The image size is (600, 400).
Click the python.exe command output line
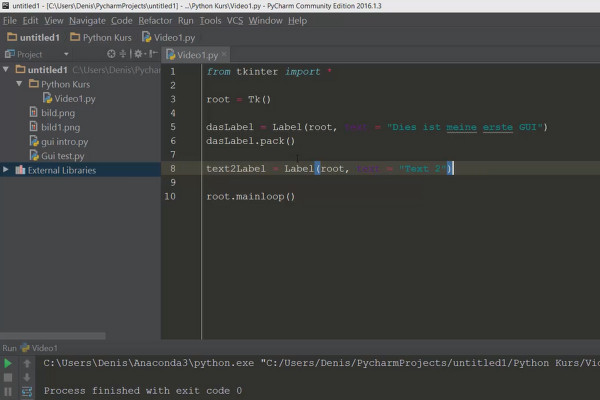pyautogui.click(x=321, y=363)
